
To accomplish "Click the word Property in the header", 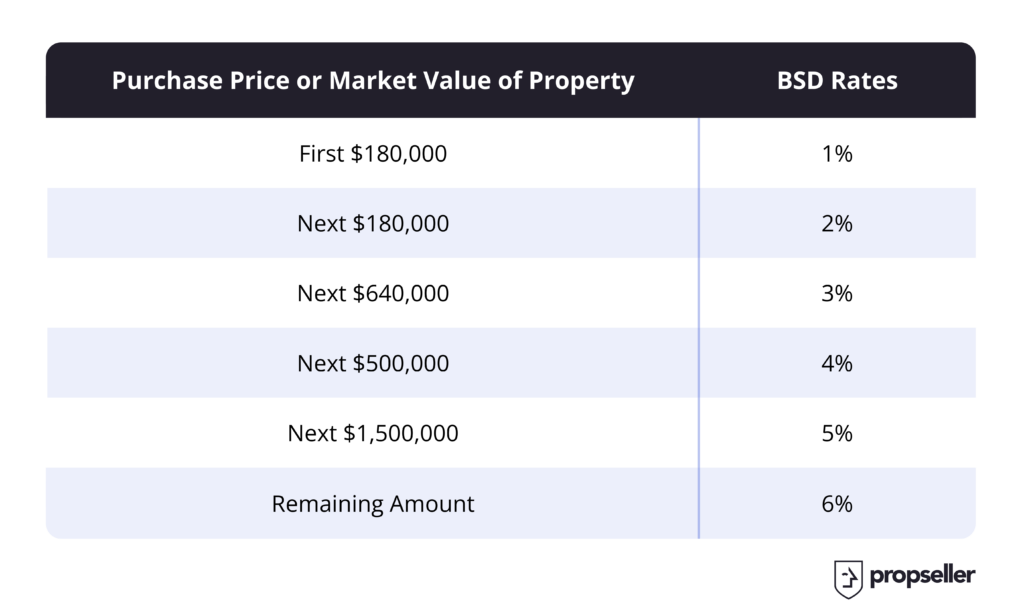I will click(x=581, y=81).
